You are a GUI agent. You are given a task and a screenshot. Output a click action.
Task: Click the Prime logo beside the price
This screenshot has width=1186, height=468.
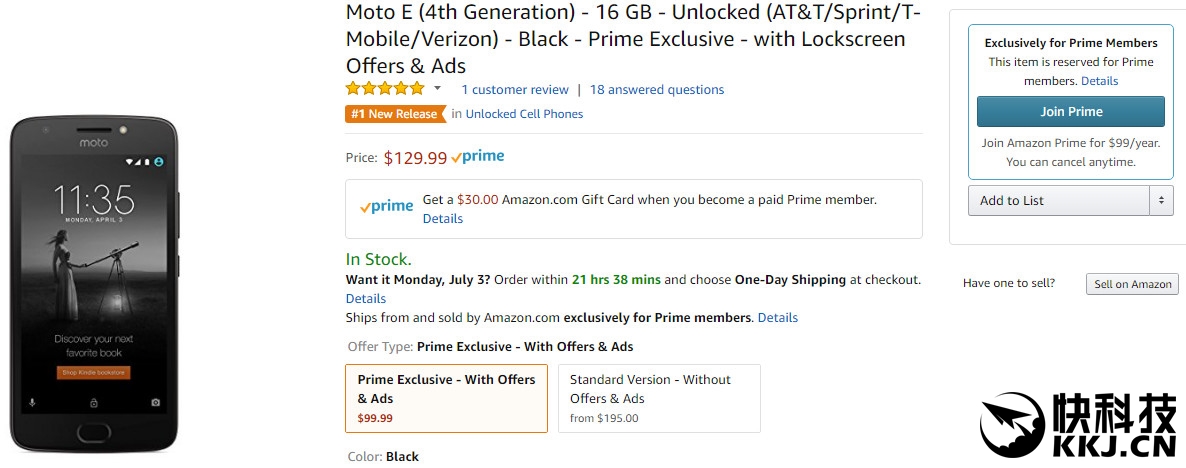tap(478, 157)
